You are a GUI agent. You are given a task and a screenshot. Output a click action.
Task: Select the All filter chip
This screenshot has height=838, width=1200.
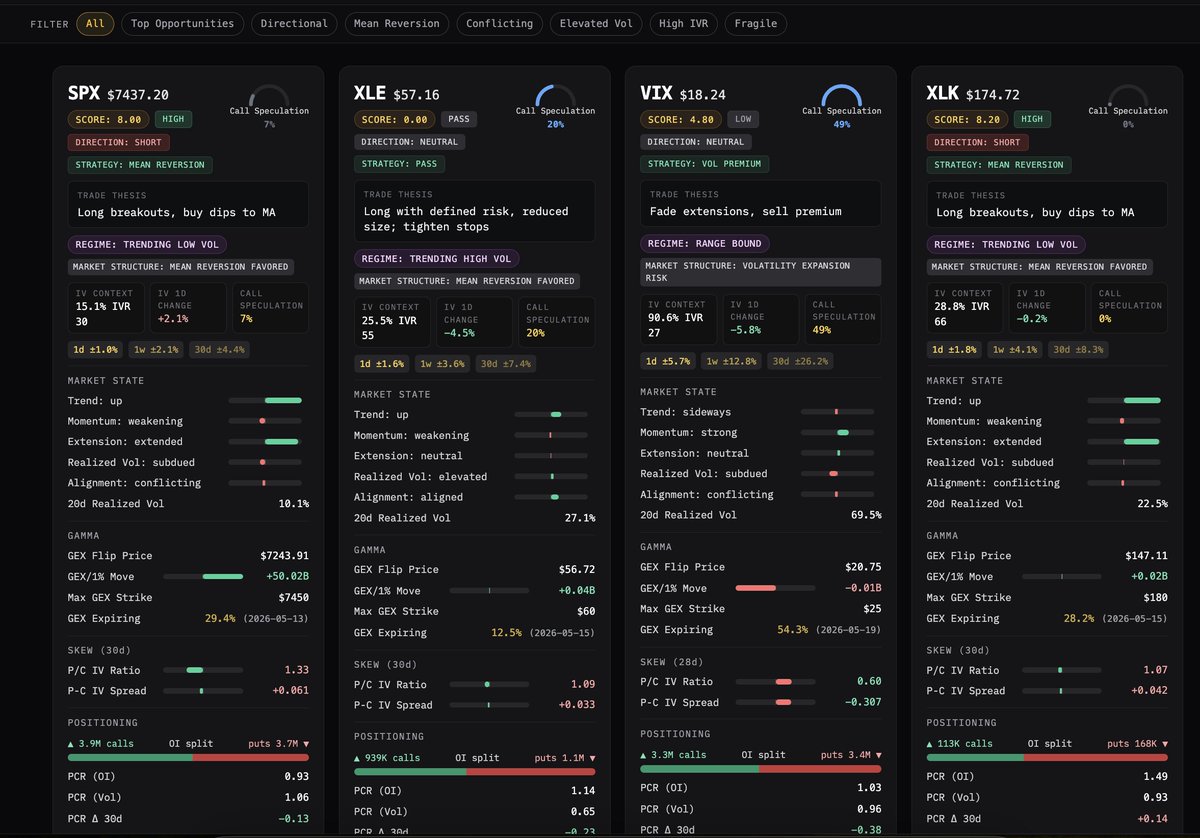click(95, 23)
